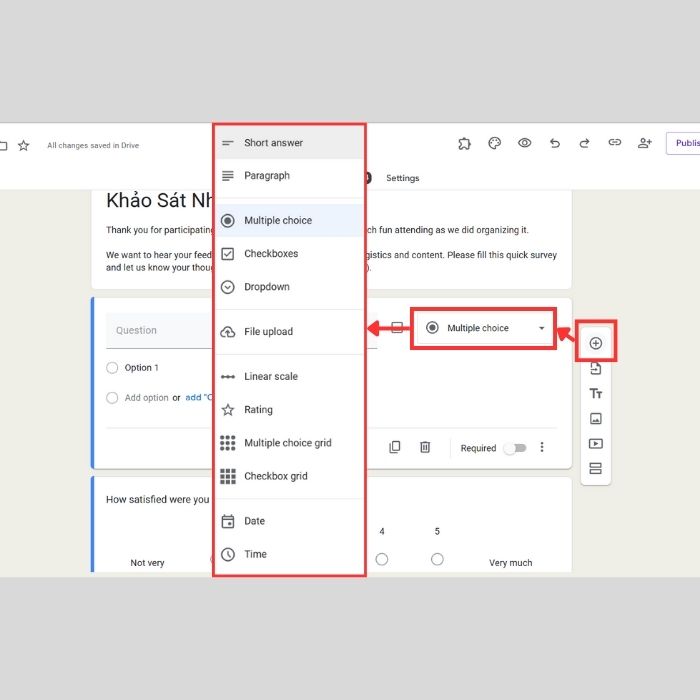Viewport: 700px width, 700px height.
Task: Select the Option 1 radio button
Action: tap(112, 367)
